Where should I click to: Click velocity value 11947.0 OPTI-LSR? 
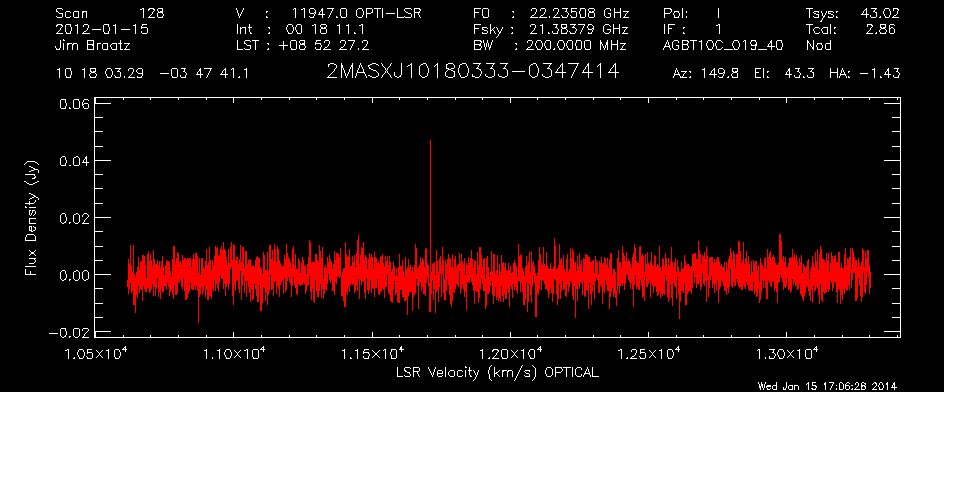pyautogui.click(x=356, y=13)
